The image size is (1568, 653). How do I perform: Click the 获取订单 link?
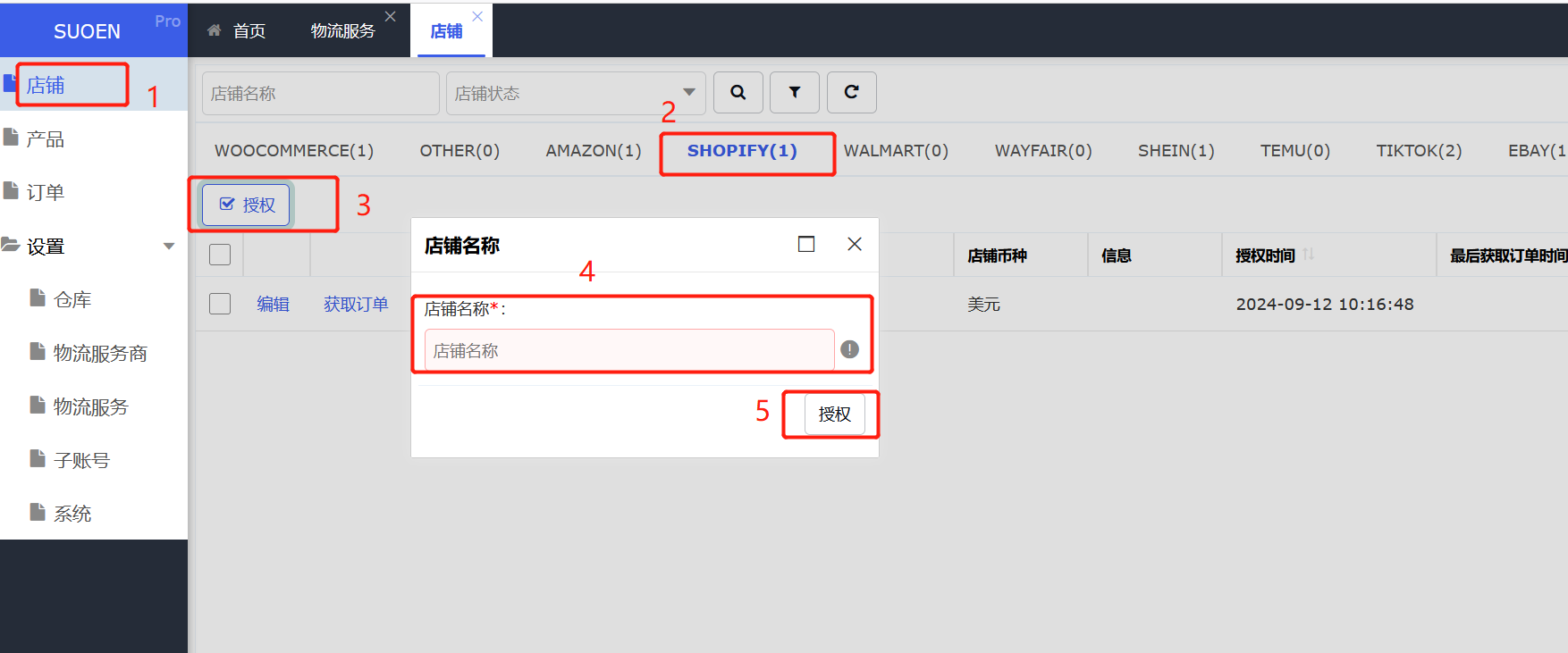point(356,305)
